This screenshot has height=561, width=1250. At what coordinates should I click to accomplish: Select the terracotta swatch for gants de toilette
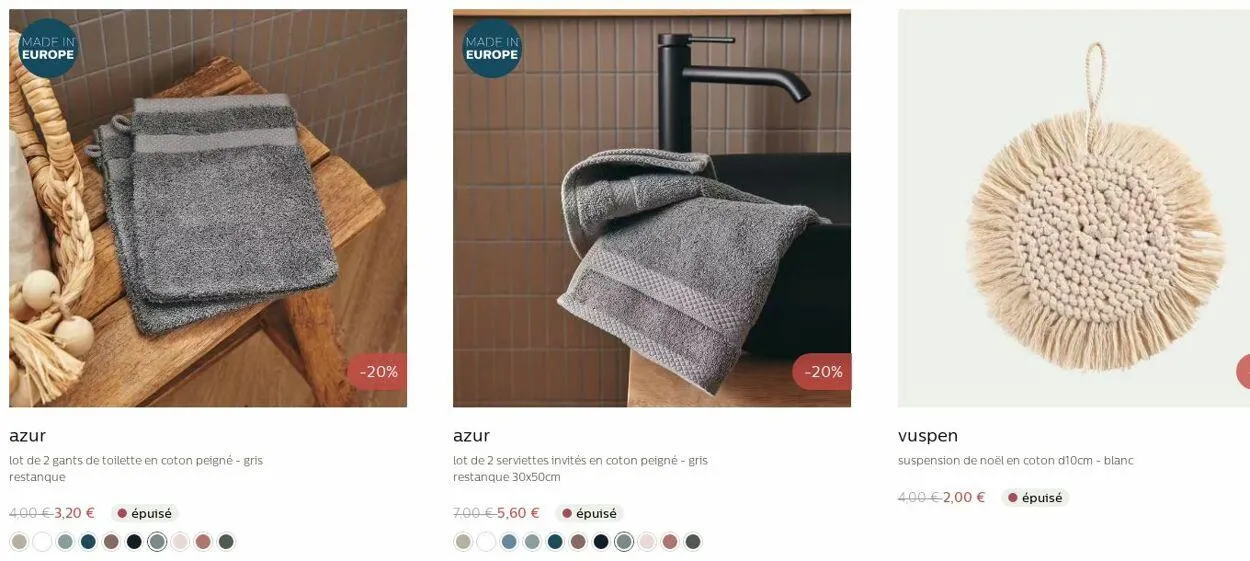tap(203, 542)
